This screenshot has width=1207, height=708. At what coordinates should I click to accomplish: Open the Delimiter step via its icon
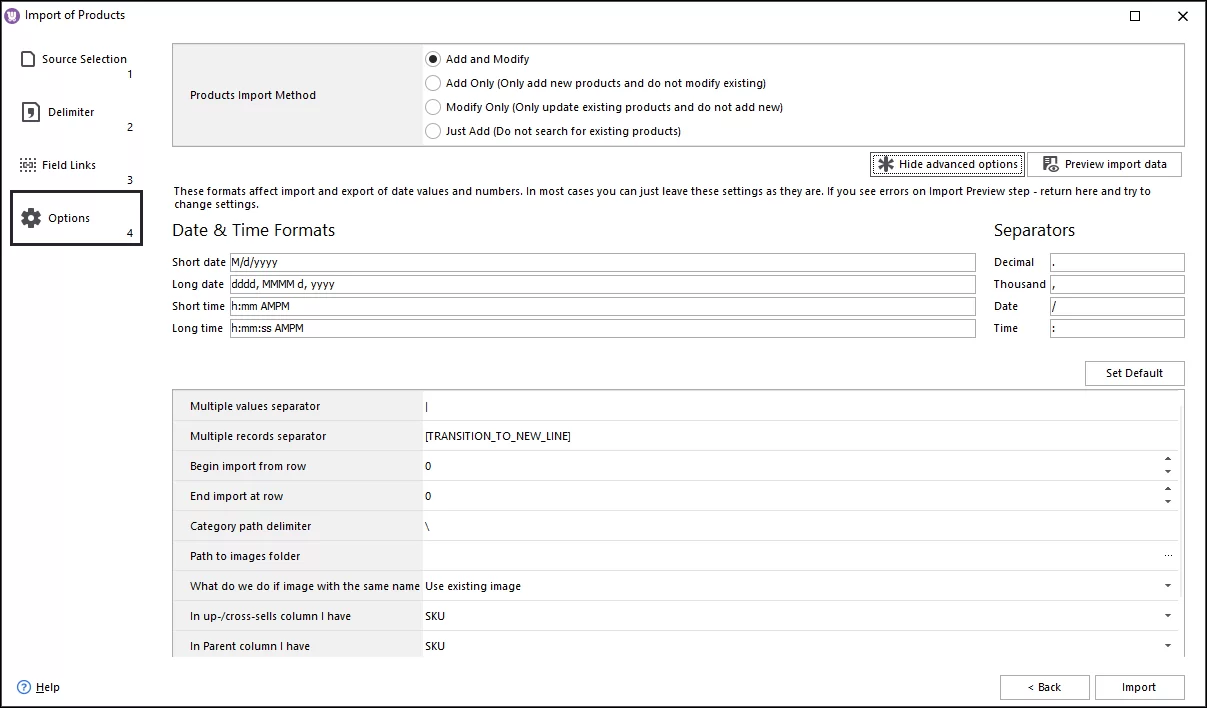pos(26,112)
